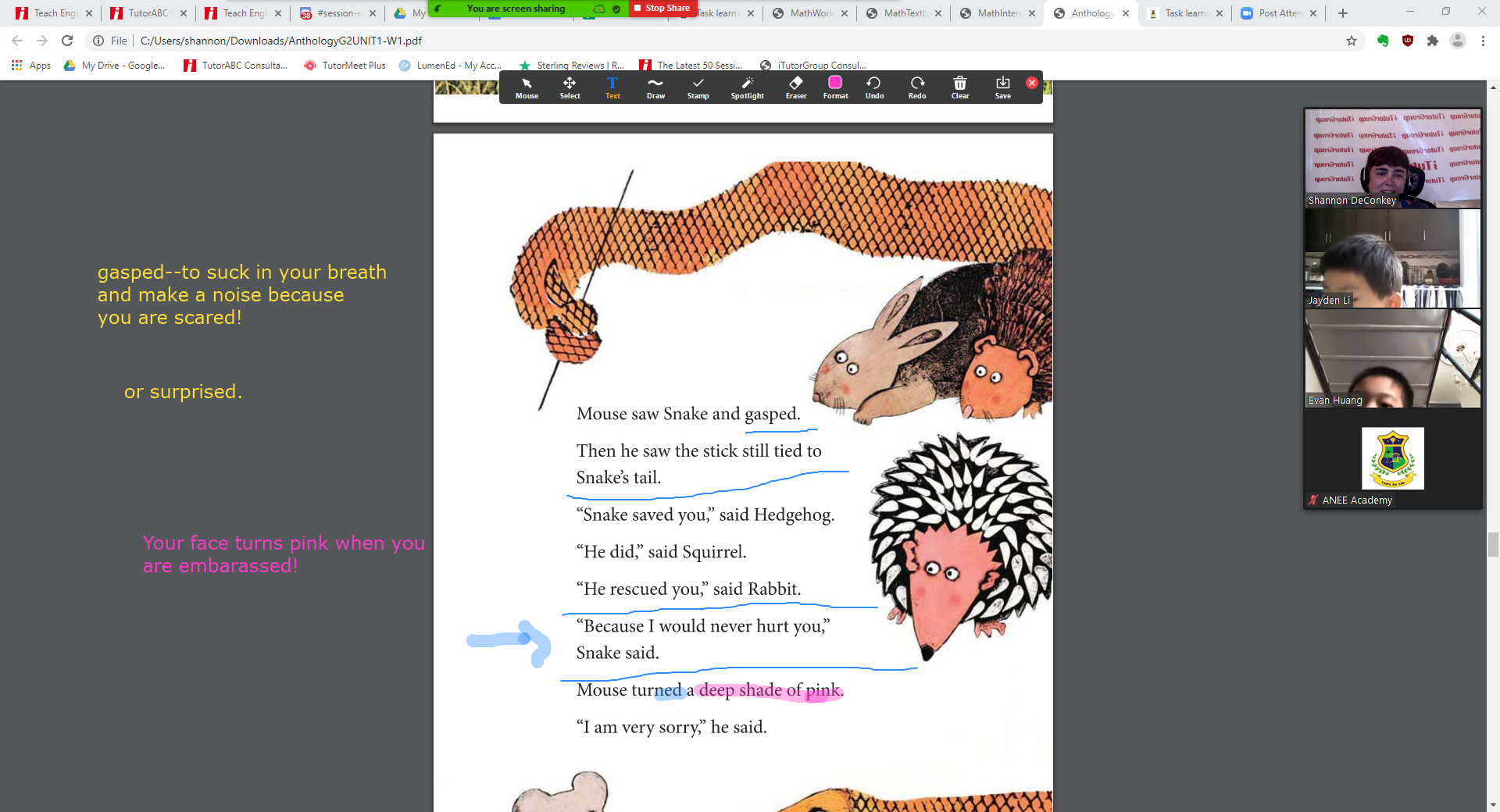Image resolution: width=1500 pixels, height=812 pixels.
Task: Save the annotated screen
Action: coord(1002,87)
